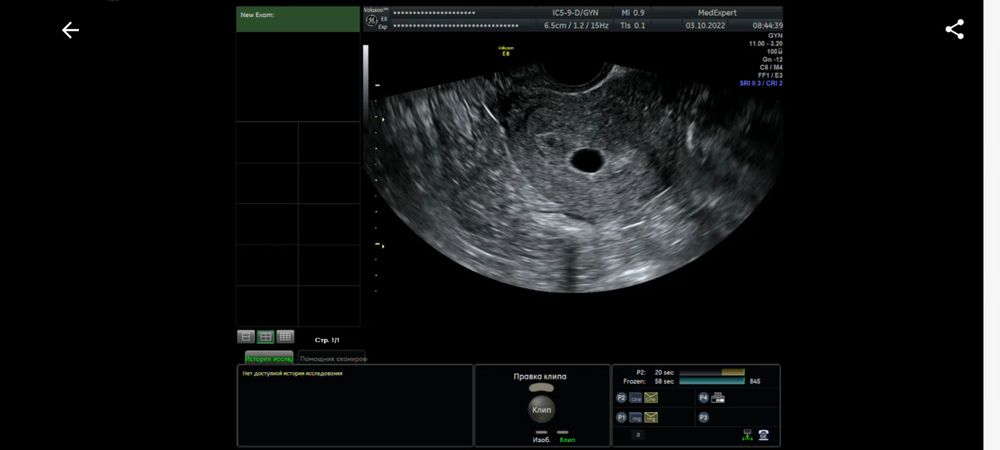Click the P2 cine clip icon
1000x450 pixels.
pos(635,398)
